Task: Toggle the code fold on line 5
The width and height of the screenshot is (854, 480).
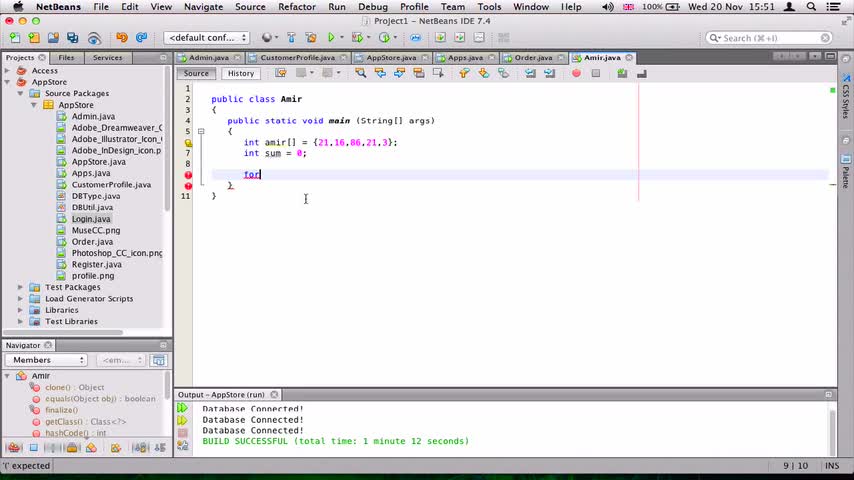Action: 201,131
